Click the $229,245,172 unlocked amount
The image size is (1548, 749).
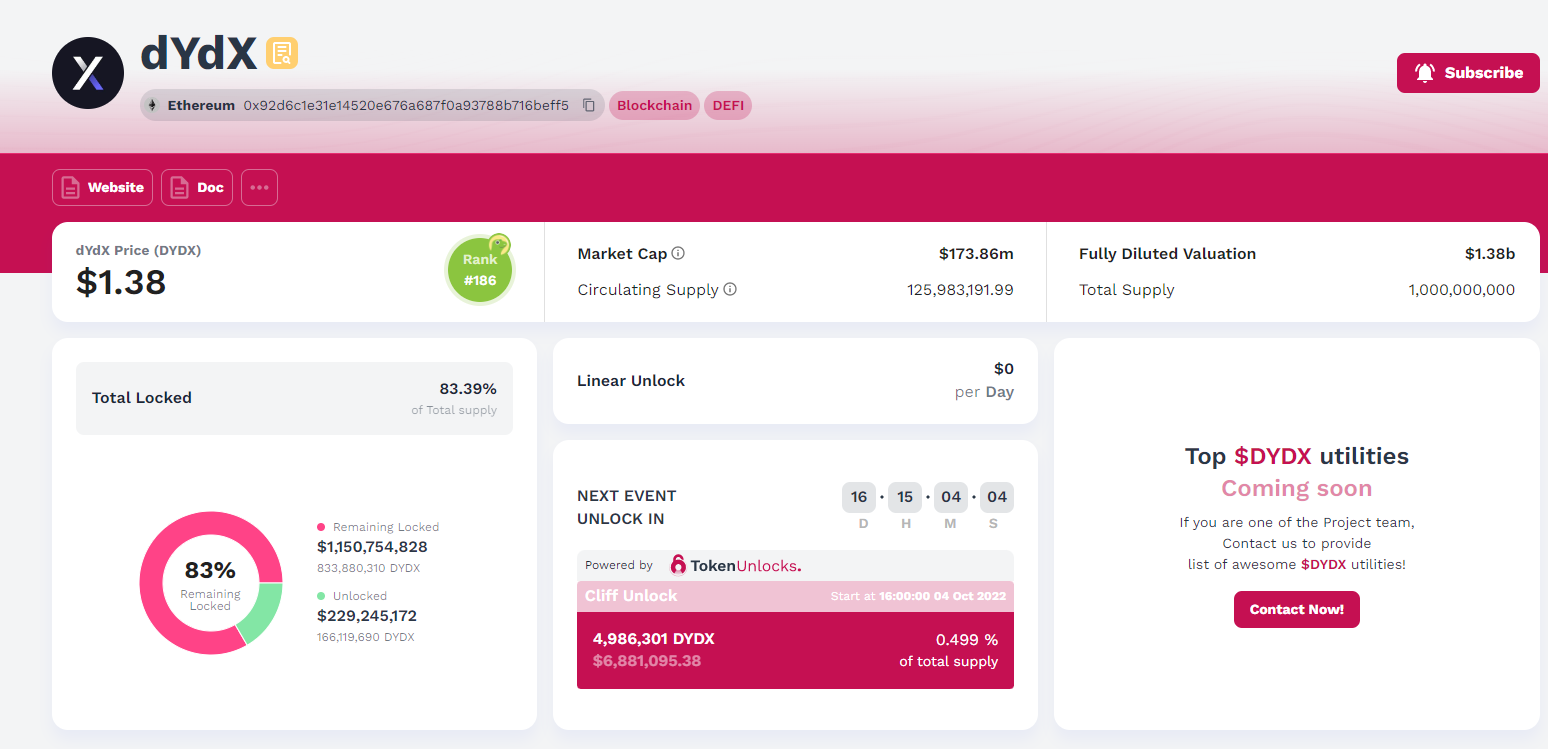click(x=367, y=616)
